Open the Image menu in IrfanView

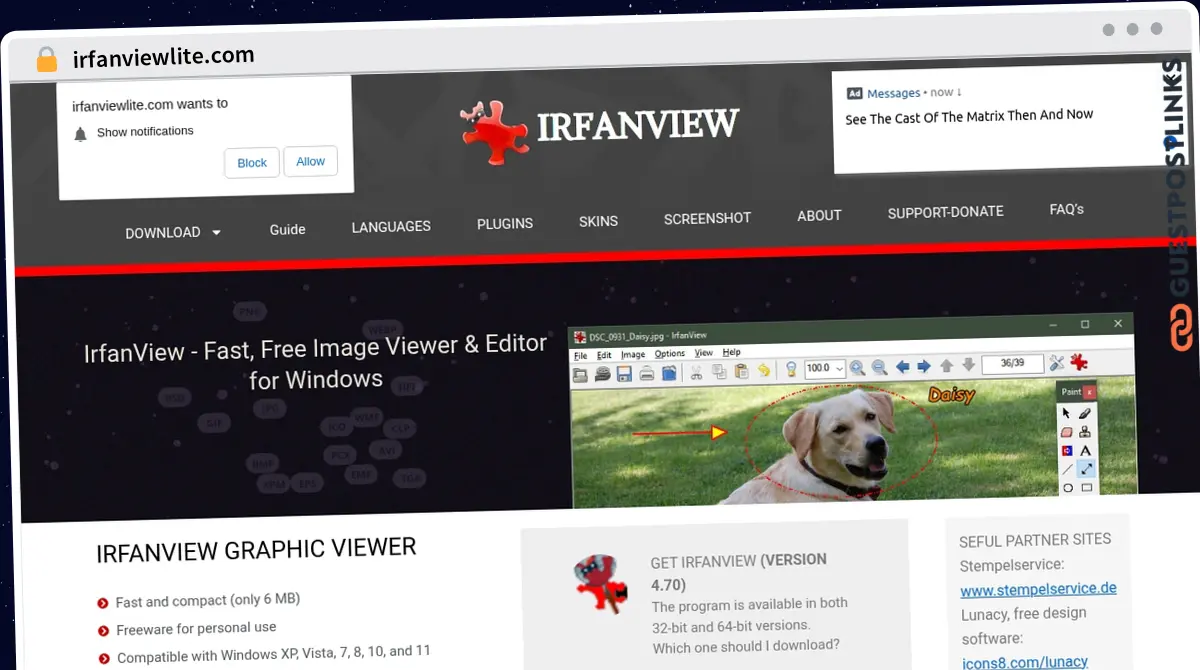pyautogui.click(x=634, y=353)
